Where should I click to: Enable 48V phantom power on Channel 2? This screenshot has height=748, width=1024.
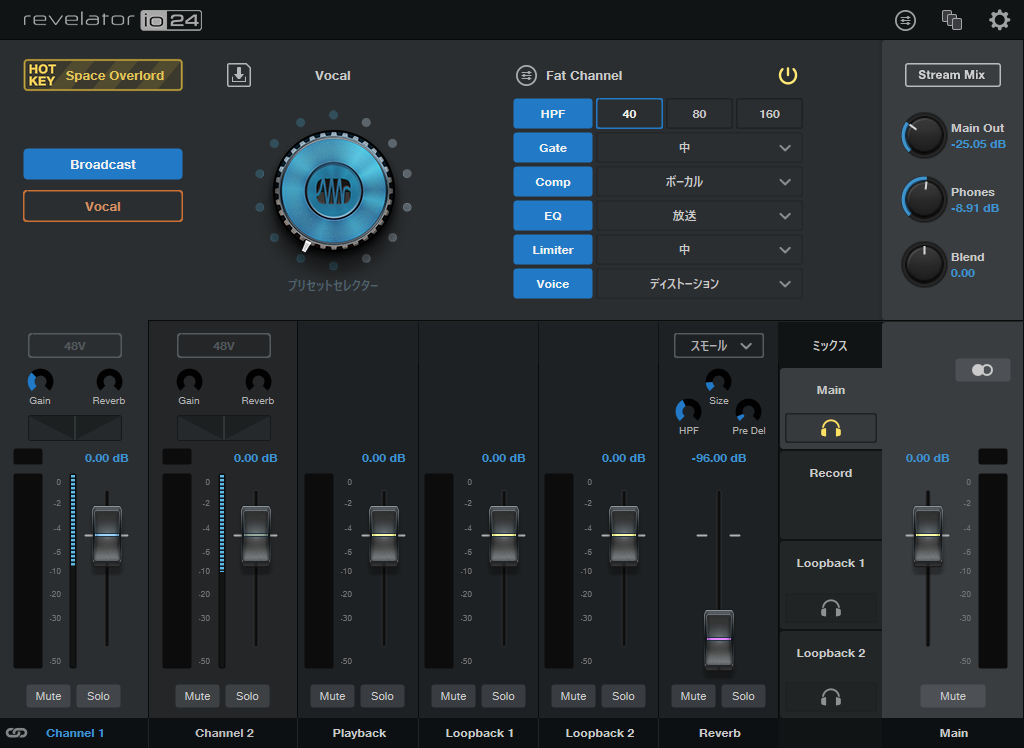[223, 346]
